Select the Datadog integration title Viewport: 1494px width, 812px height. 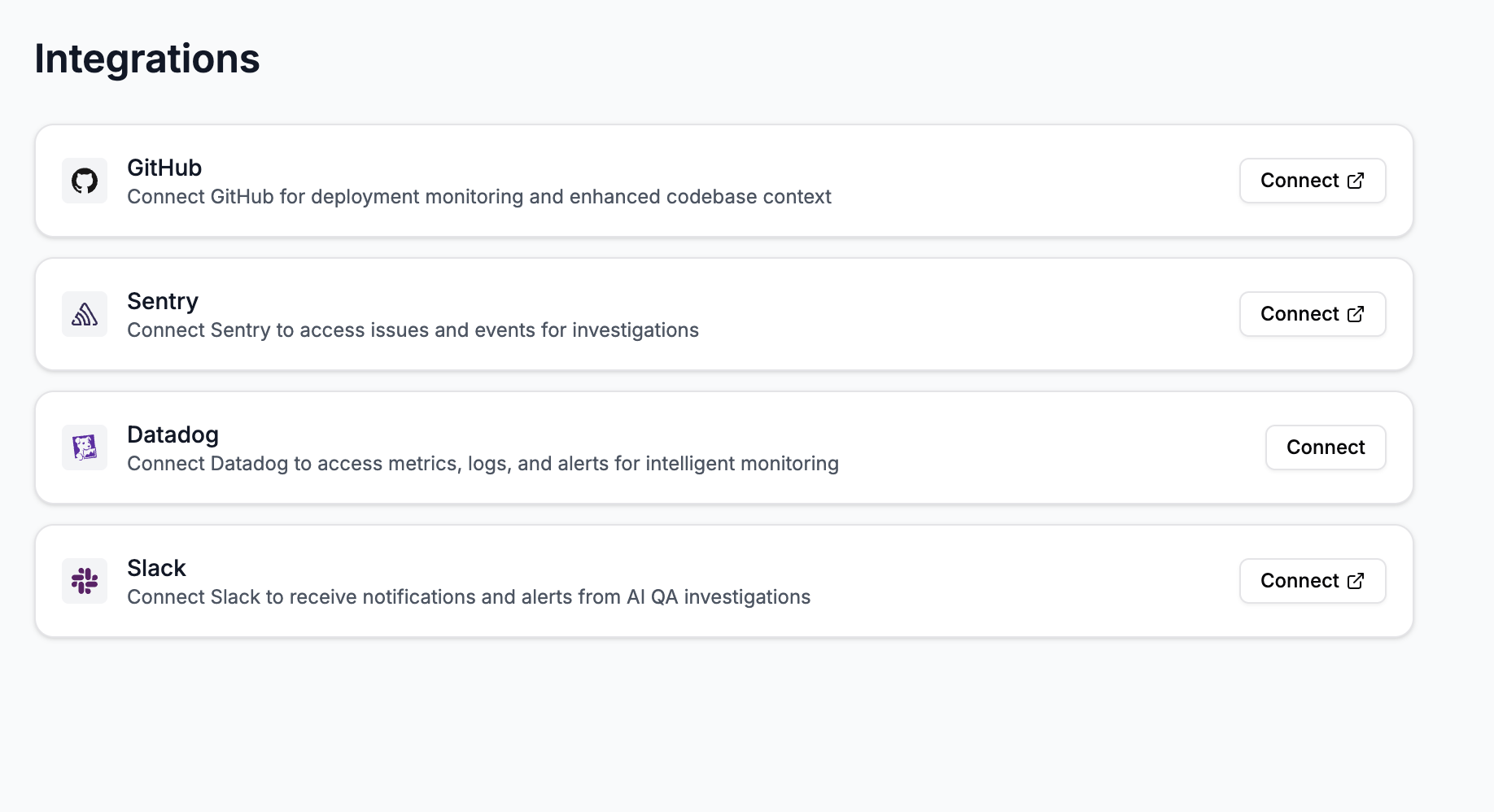coord(173,434)
